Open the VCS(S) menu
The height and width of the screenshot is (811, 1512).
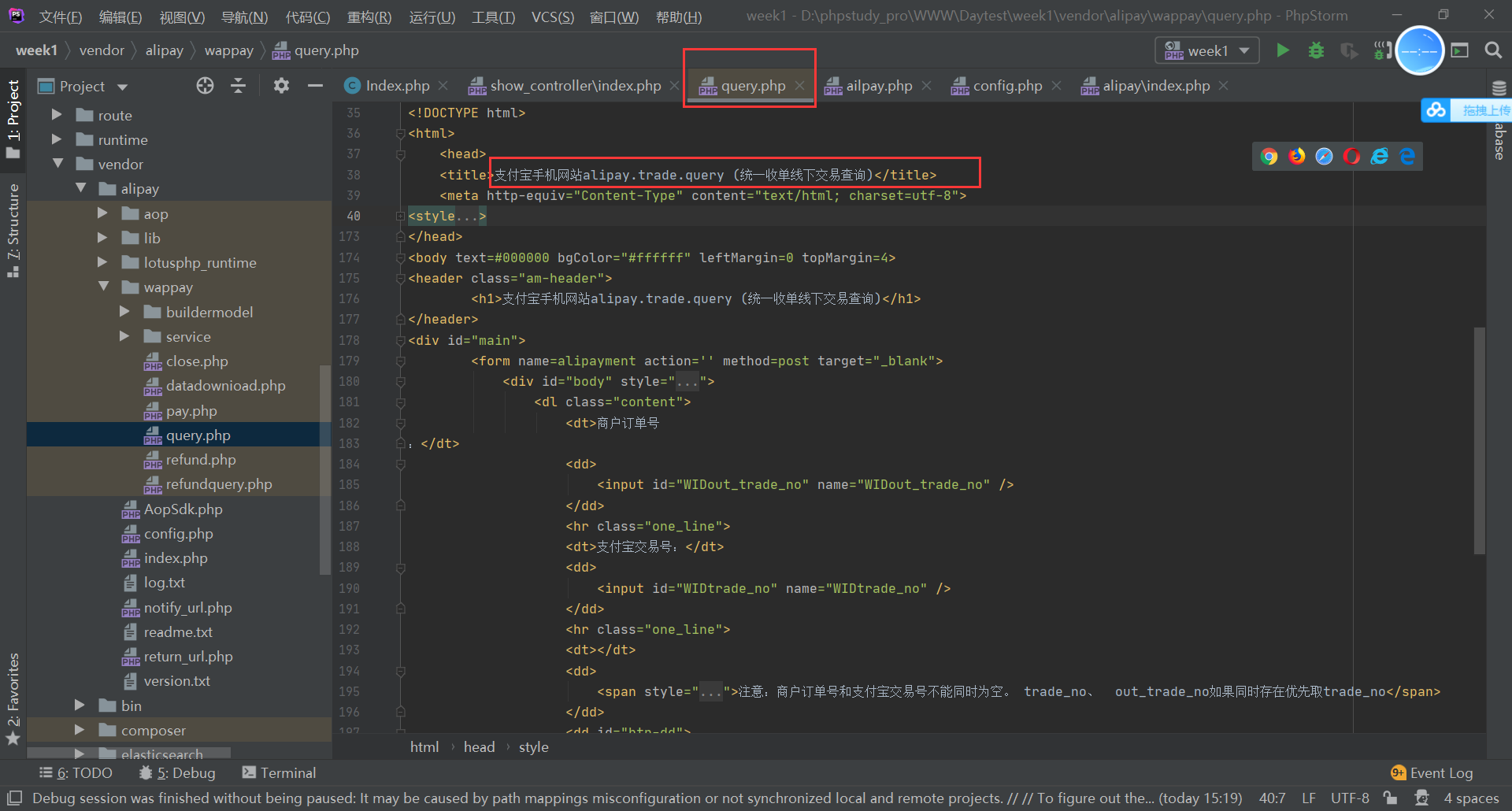click(553, 17)
